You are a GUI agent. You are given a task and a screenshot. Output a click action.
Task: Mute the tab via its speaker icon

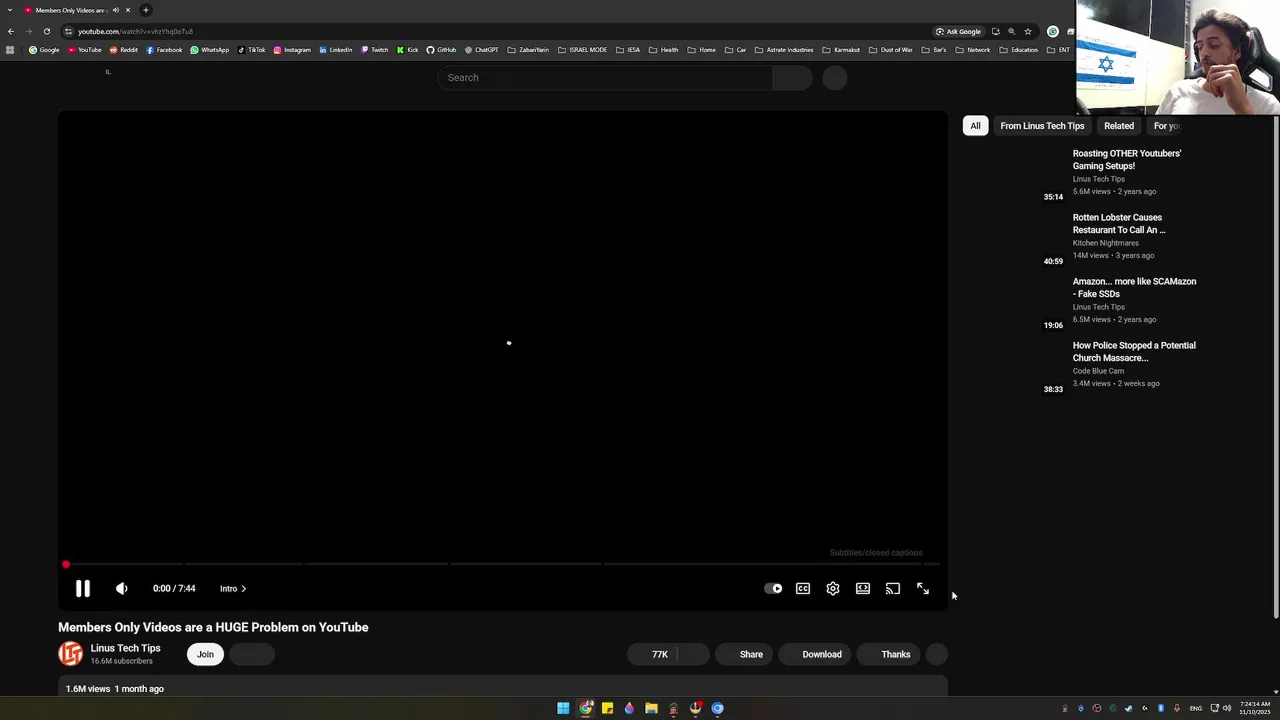click(115, 10)
